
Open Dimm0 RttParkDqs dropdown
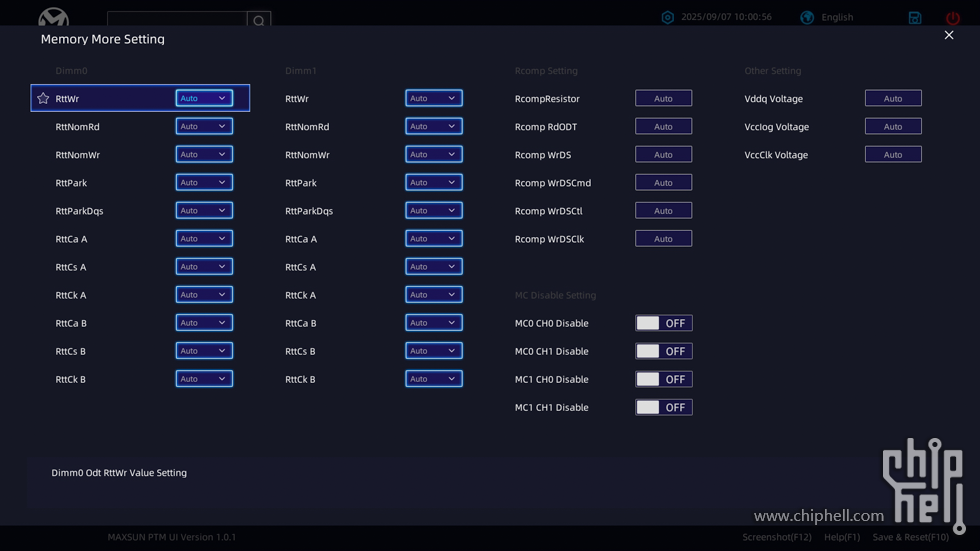click(x=204, y=211)
